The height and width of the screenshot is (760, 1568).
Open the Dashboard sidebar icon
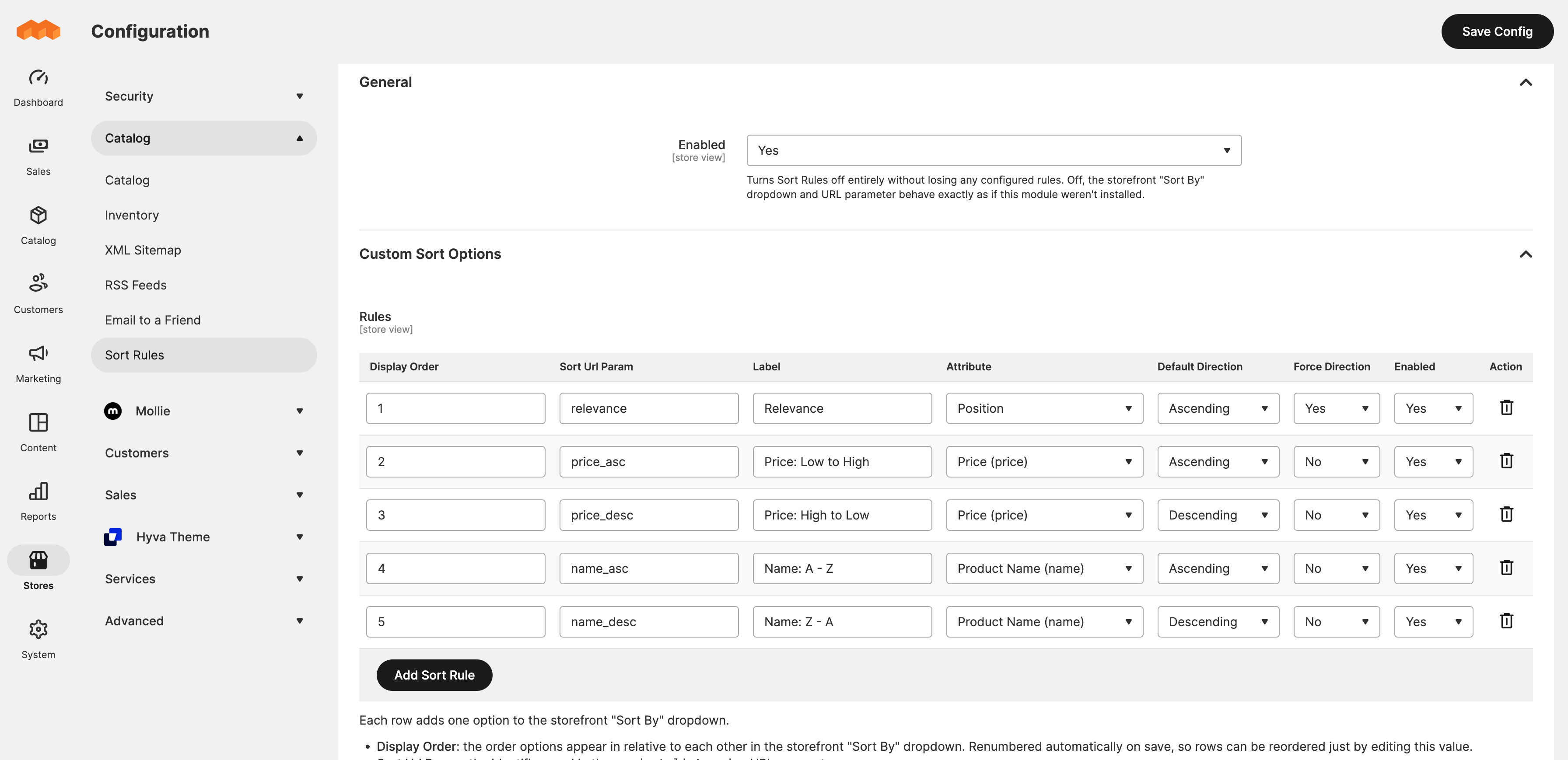click(38, 77)
